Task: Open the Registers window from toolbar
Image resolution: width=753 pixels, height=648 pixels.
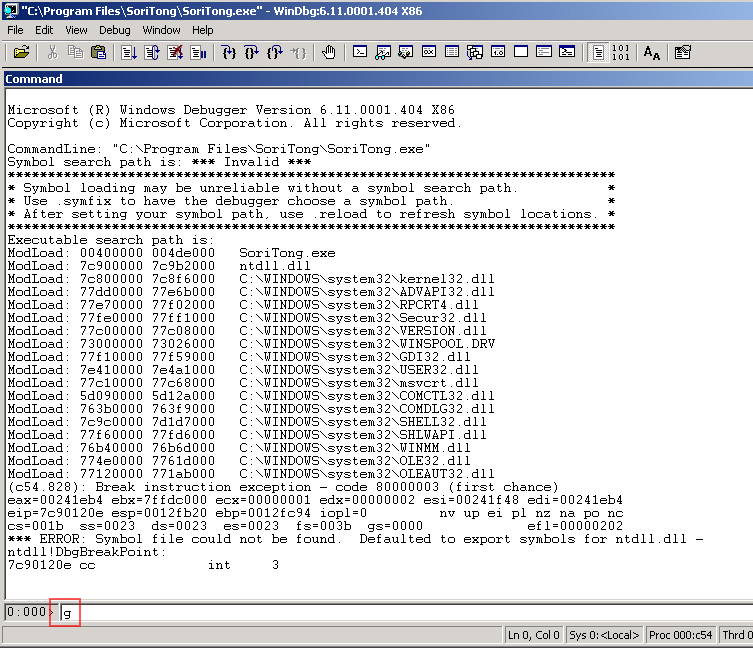Action: 428,52
